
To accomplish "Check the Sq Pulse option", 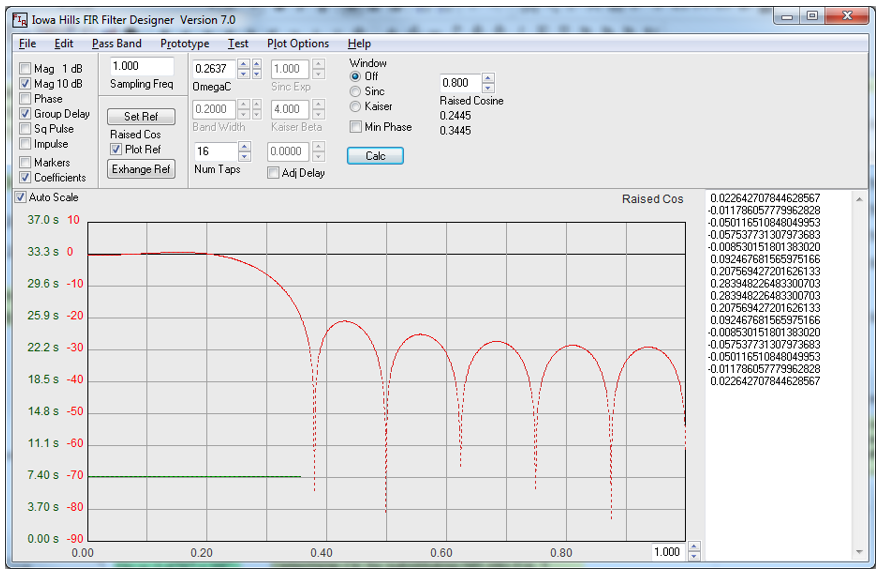I will pyautogui.click(x=25, y=129).
